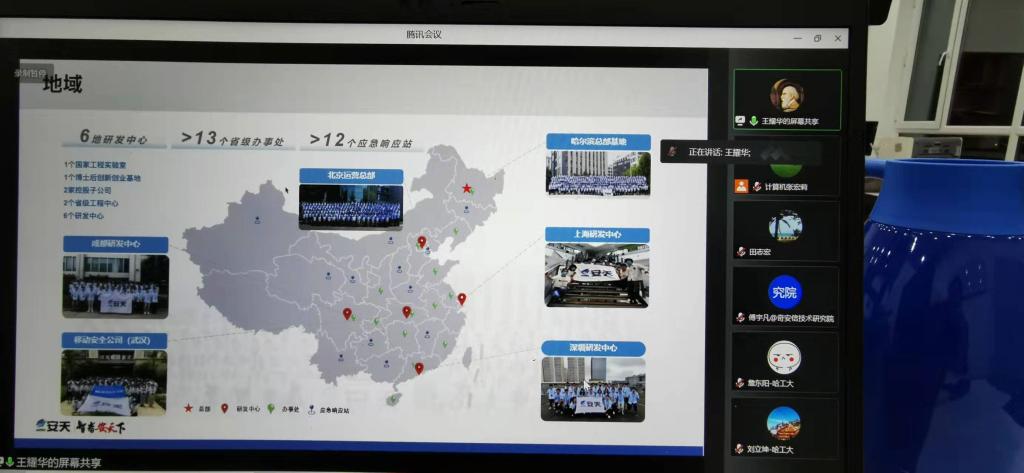Click the 成都研发中心 label
The height and width of the screenshot is (473, 1024).
(116, 244)
